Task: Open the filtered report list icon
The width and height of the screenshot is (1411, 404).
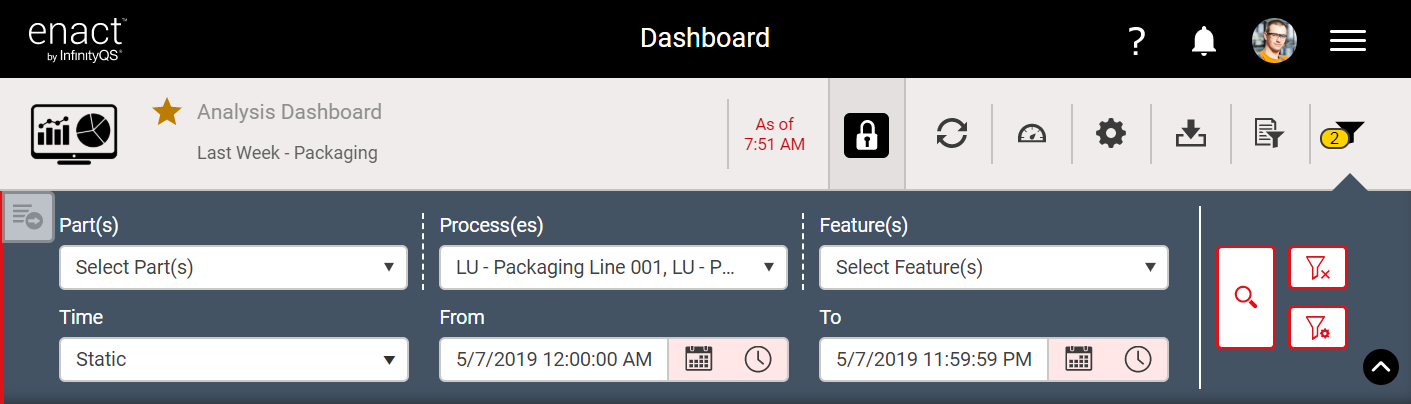Action: point(1269,134)
